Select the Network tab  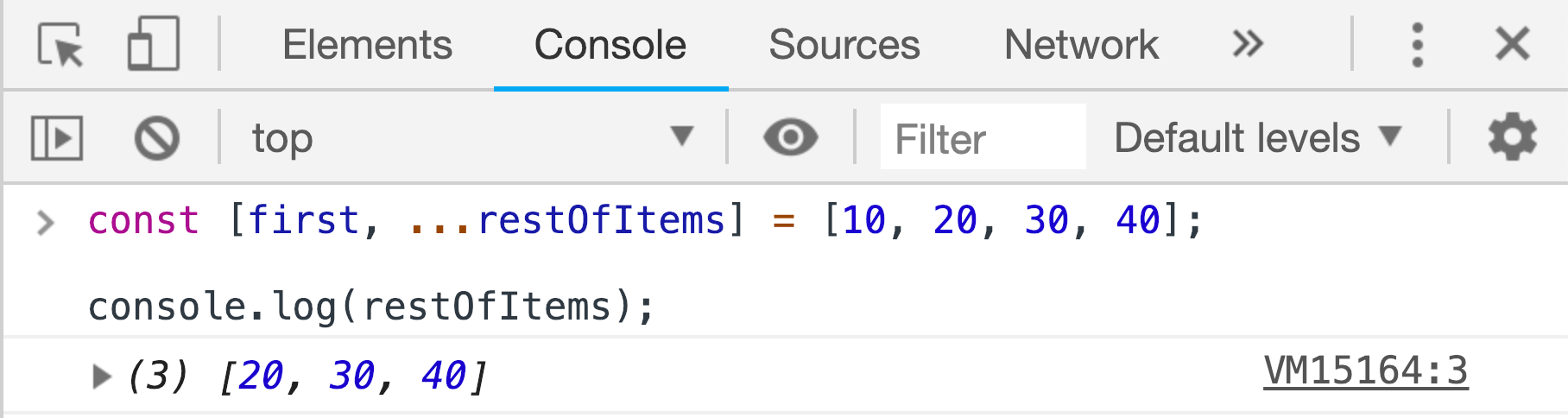(x=1081, y=44)
